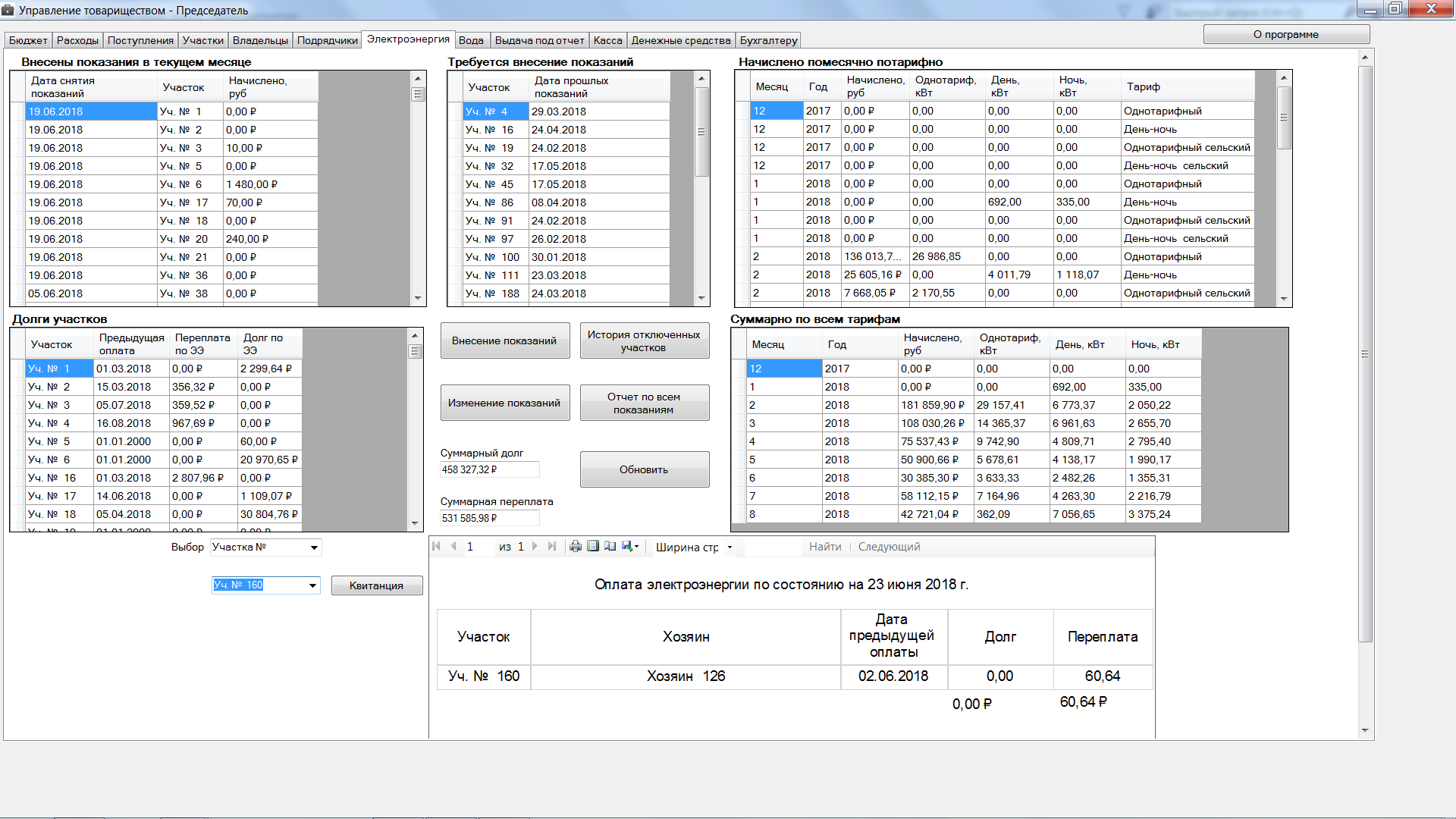1456x819 pixels.
Task: Click the report search text field
Action: tap(772, 548)
